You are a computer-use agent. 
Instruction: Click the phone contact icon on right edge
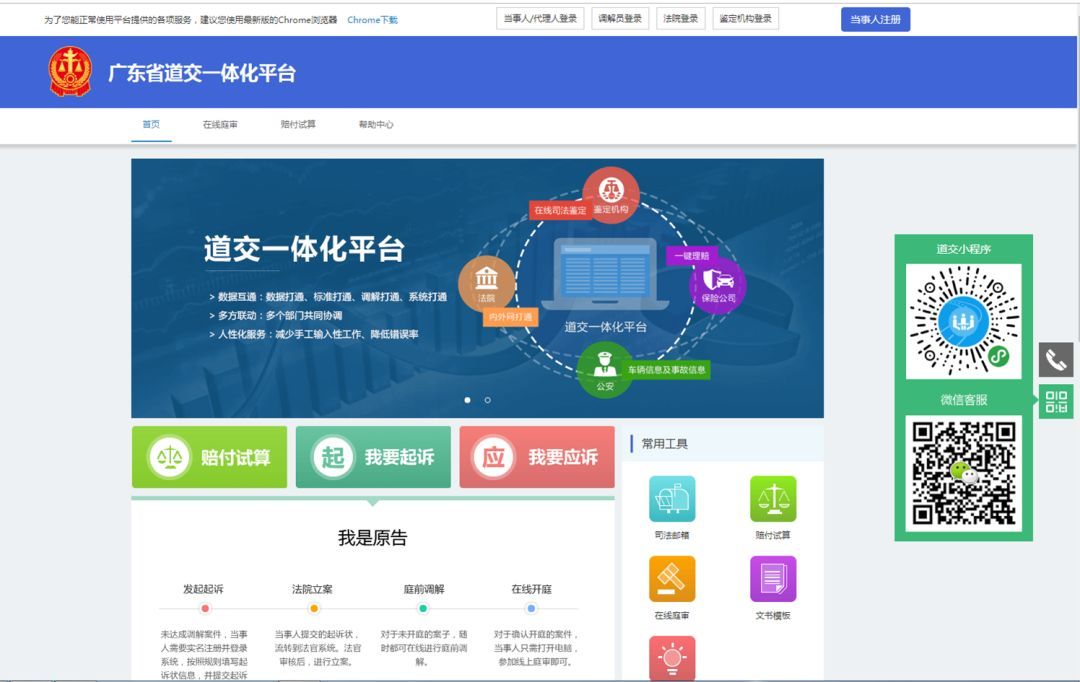[1055, 360]
